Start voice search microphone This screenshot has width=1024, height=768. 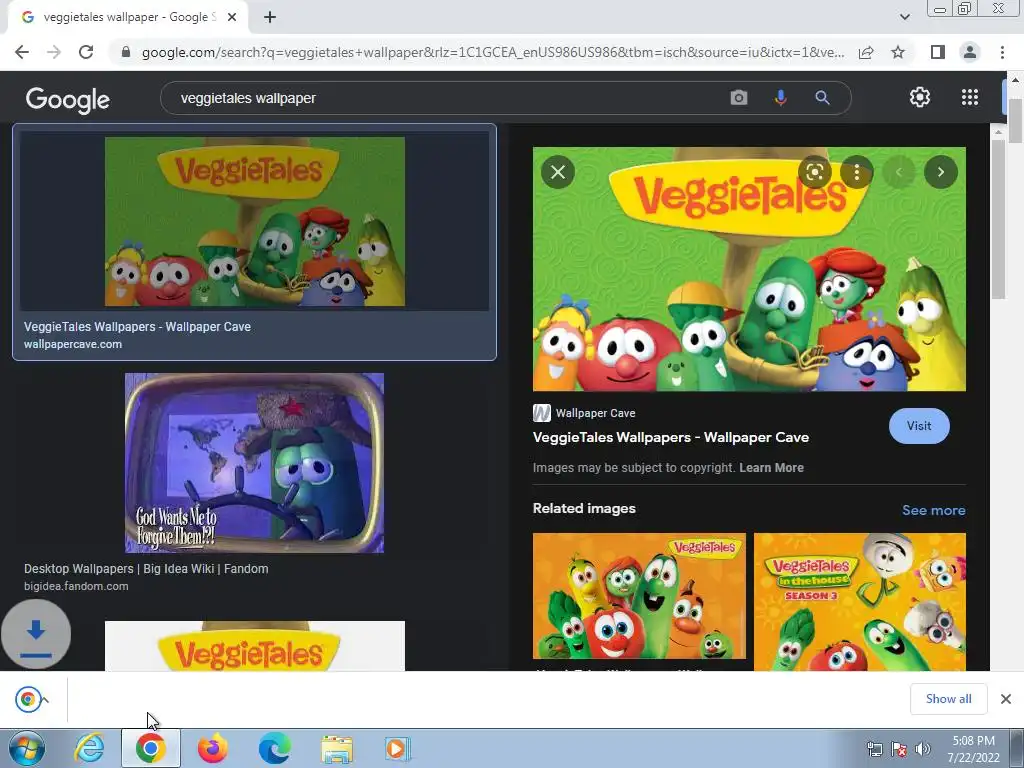click(780, 98)
